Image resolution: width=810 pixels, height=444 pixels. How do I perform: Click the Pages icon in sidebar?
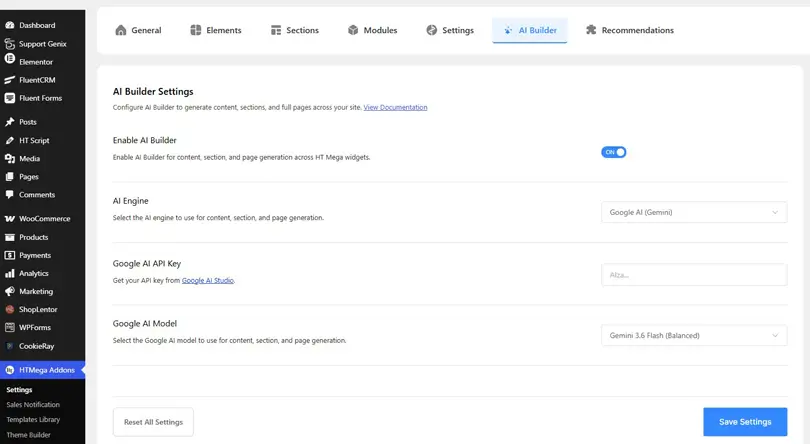click(9, 177)
